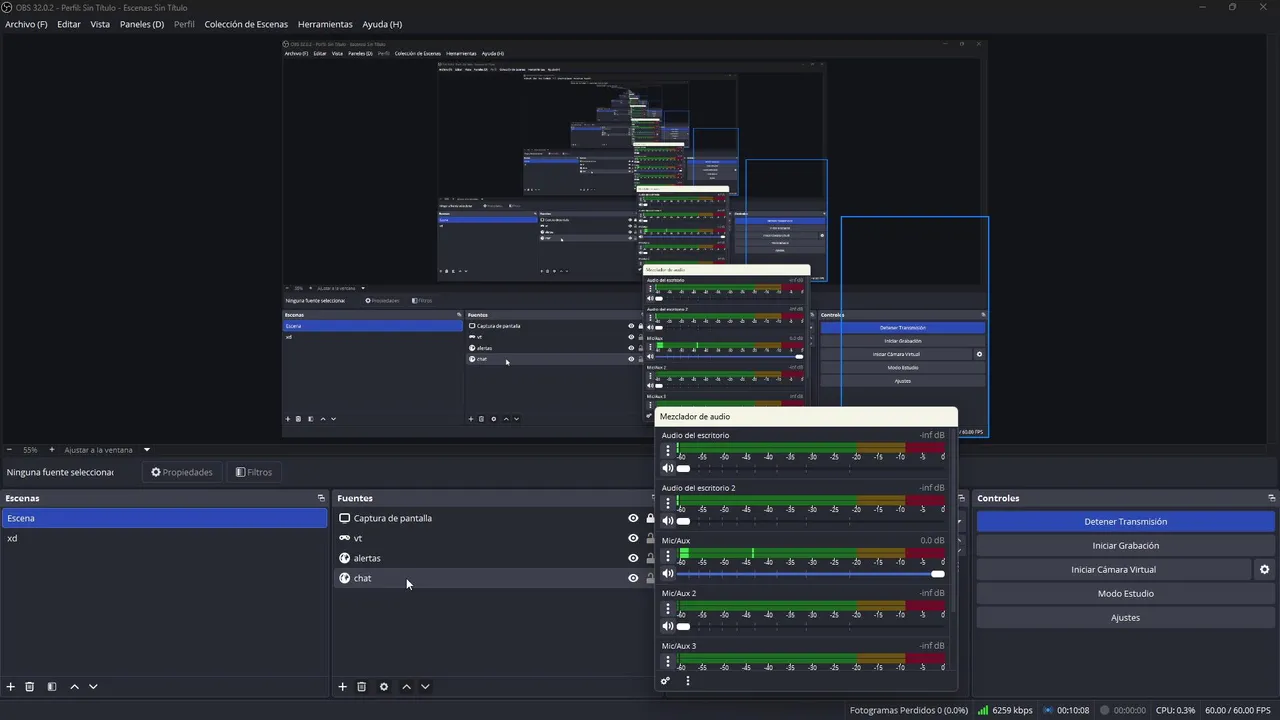The width and height of the screenshot is (1280, 720).
Task: Mute the Mic/Aux 2 channel
Action: (x=667, y=627)
